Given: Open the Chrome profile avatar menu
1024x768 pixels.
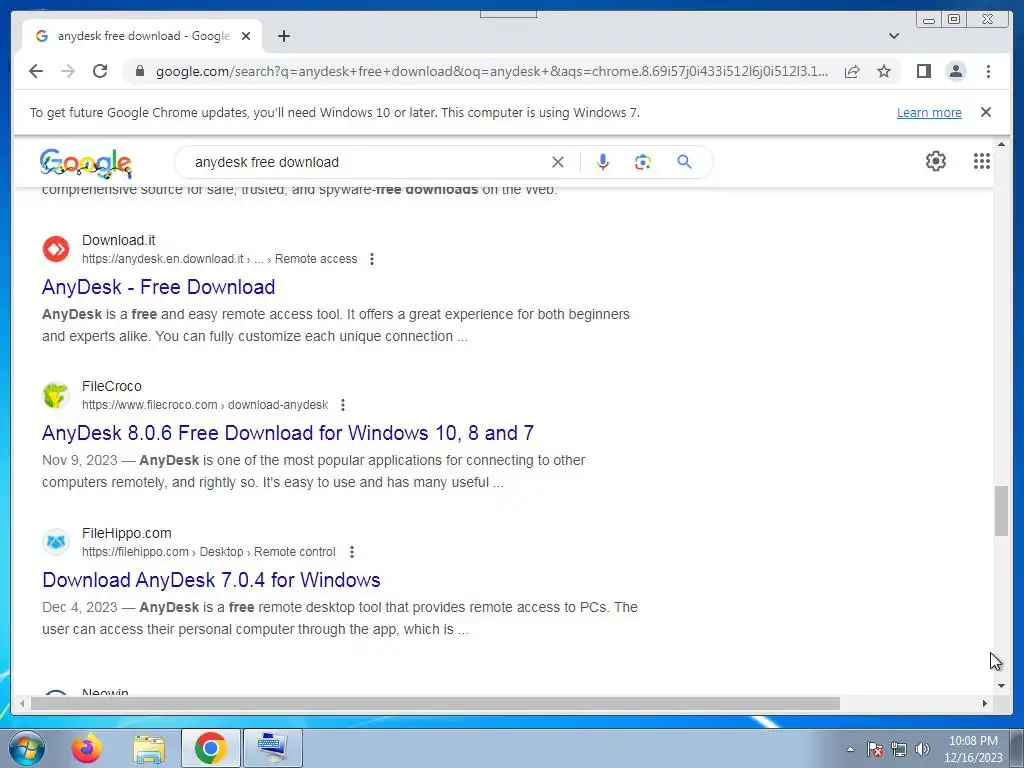Looking at the screenshot, I should [x=955, y=71].
